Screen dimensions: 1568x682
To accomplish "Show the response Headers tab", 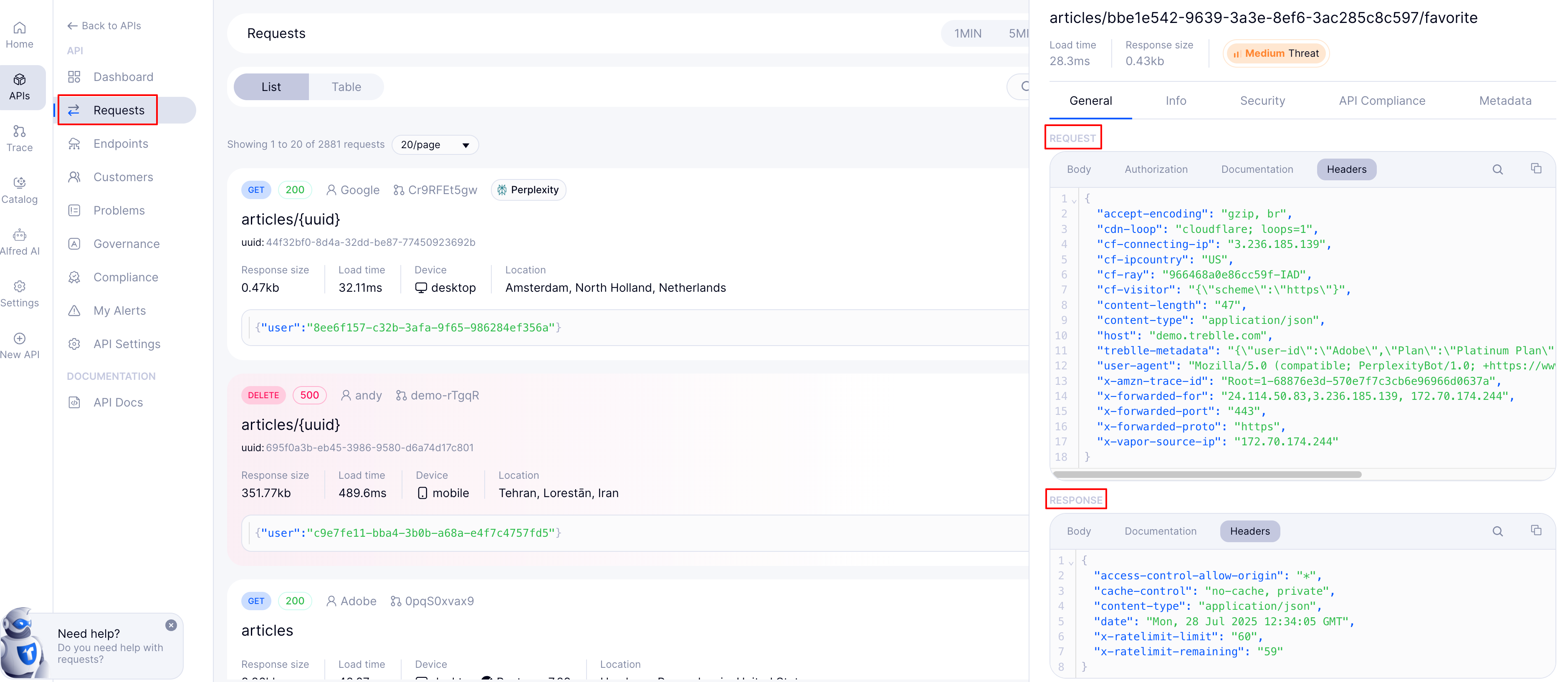I will coord(1249,531).
